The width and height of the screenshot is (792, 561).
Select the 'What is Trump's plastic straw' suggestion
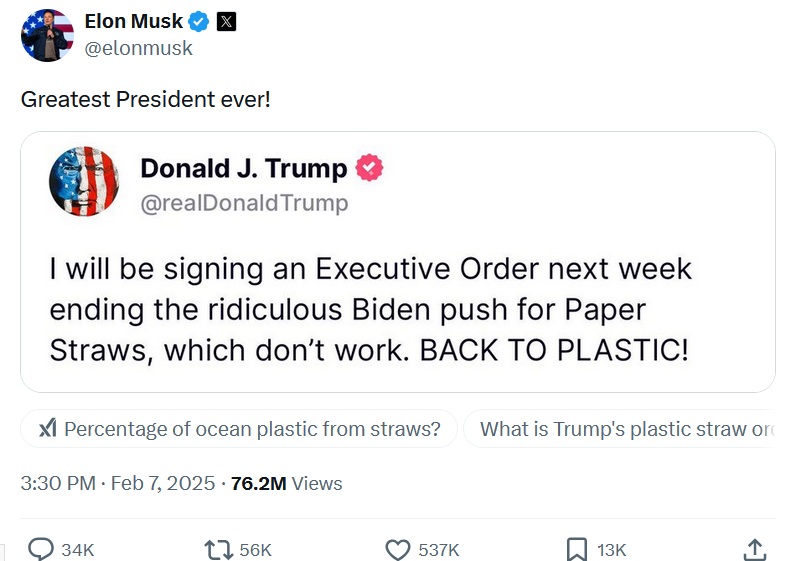622,429
